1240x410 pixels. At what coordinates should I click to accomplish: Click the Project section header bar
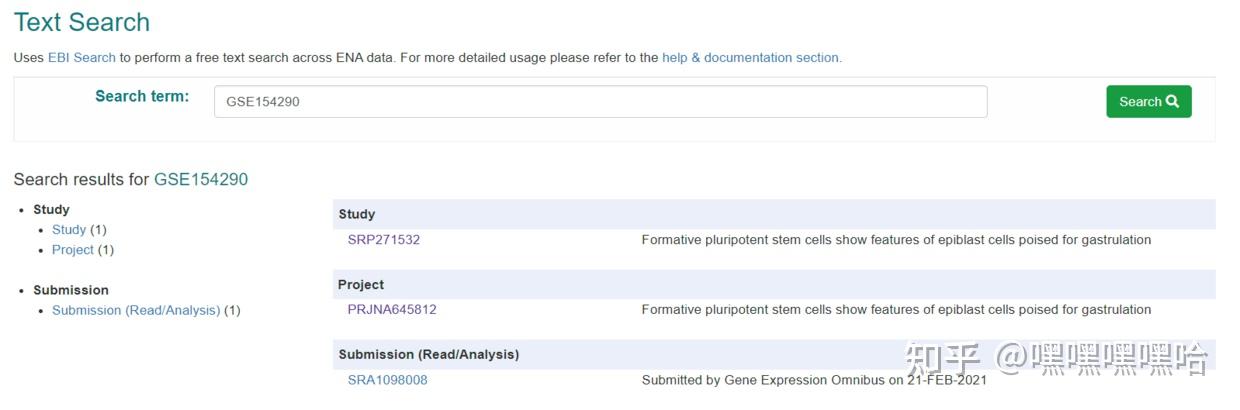pyautogui.click(x=774, y=284)
